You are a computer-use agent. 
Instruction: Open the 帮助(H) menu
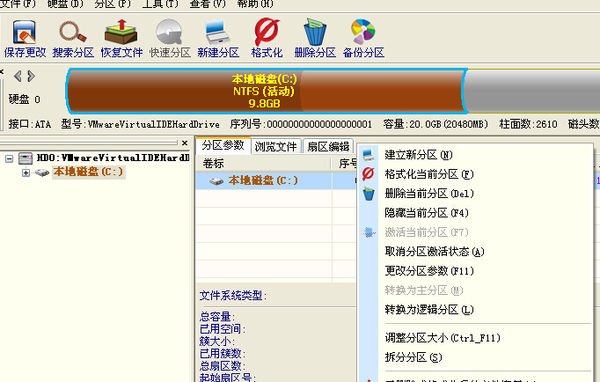coord(255,4)
